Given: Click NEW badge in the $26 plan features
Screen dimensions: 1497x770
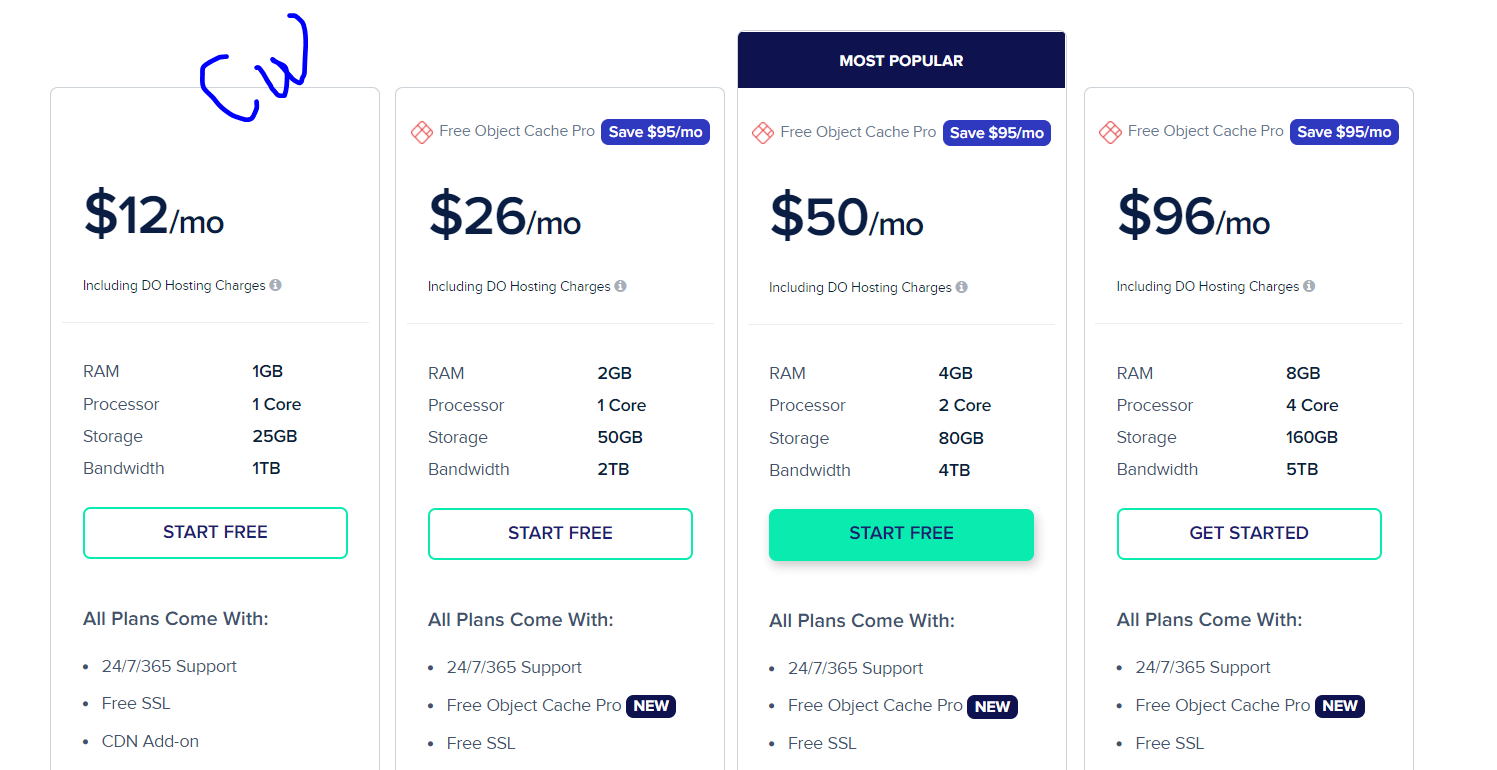Looking at the screenshot, I should (651, 706).
